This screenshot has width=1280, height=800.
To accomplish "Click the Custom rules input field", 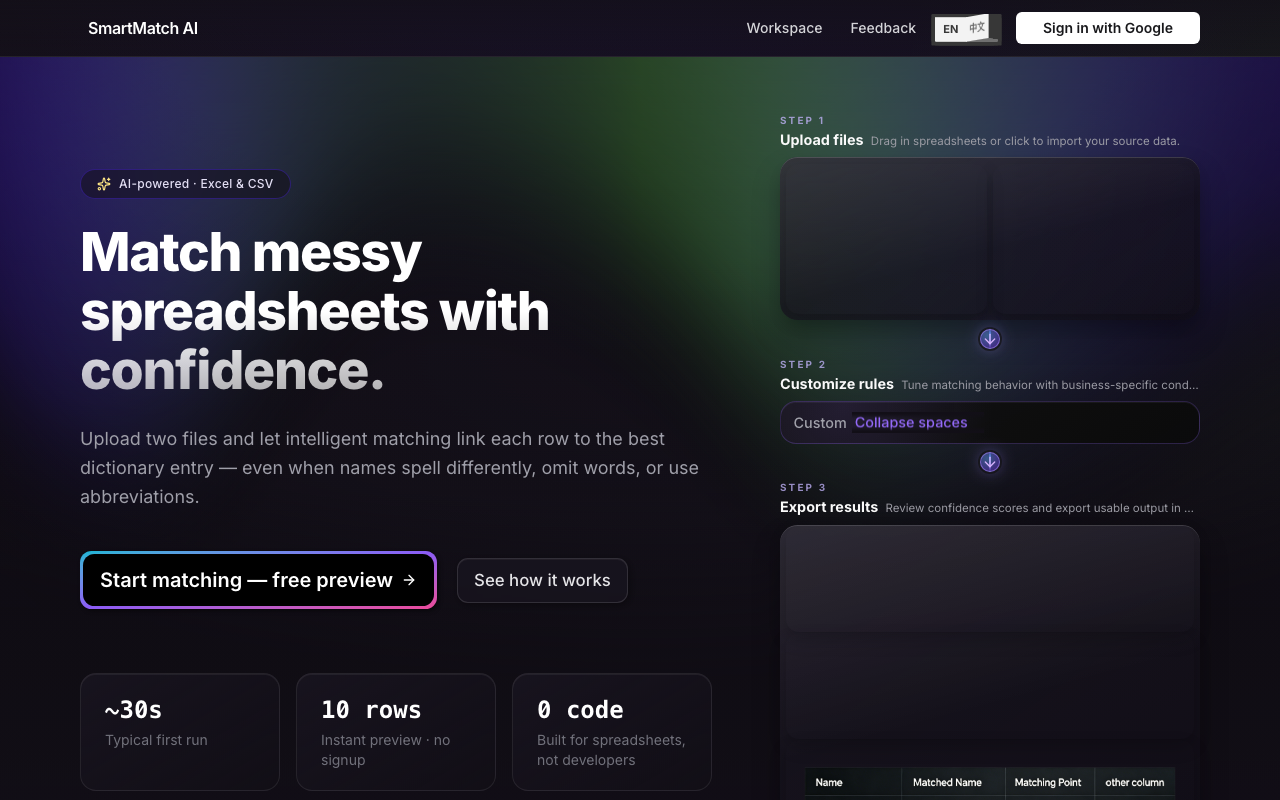I will 990,423.
